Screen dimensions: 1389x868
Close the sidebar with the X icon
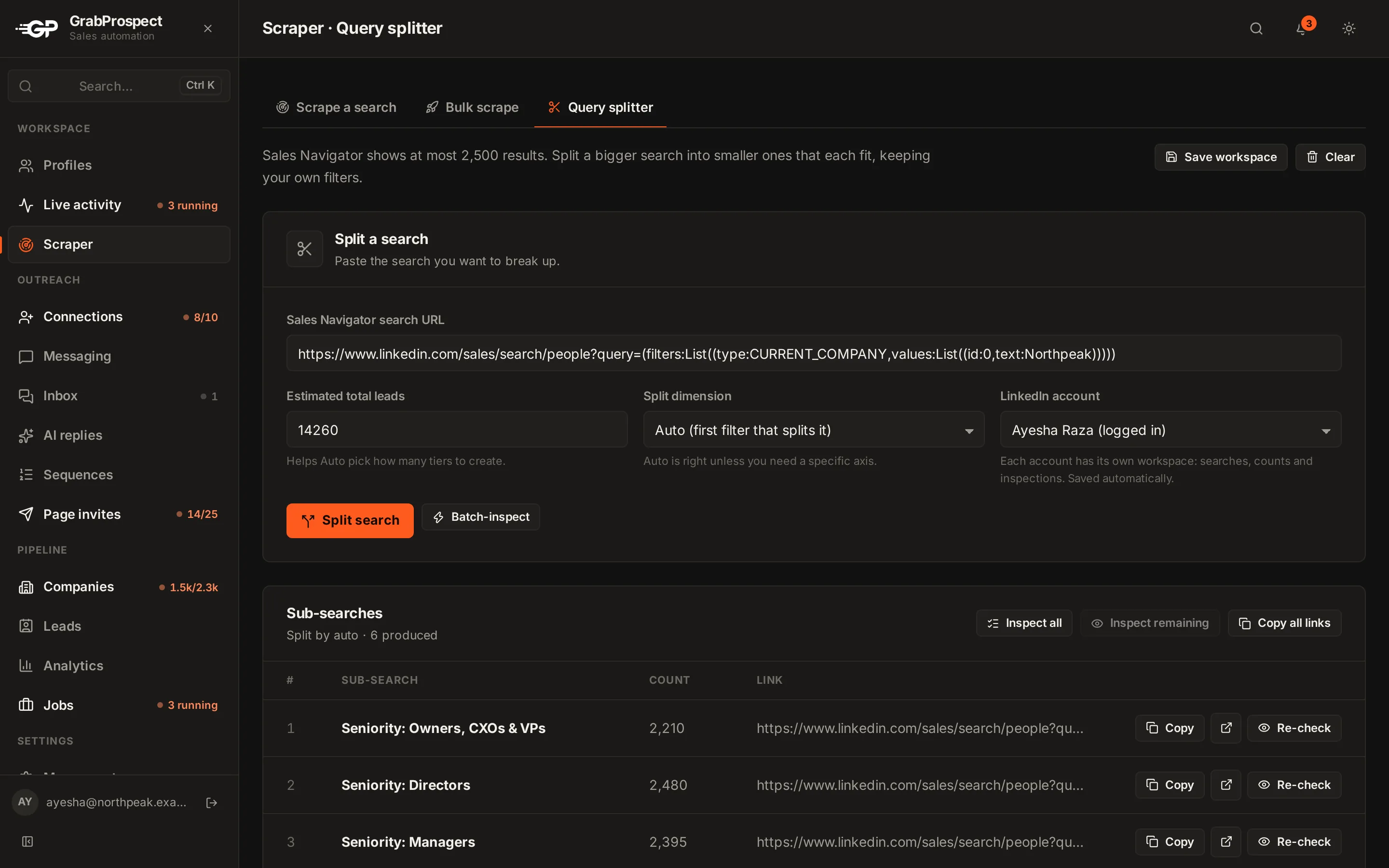[208, 28]
